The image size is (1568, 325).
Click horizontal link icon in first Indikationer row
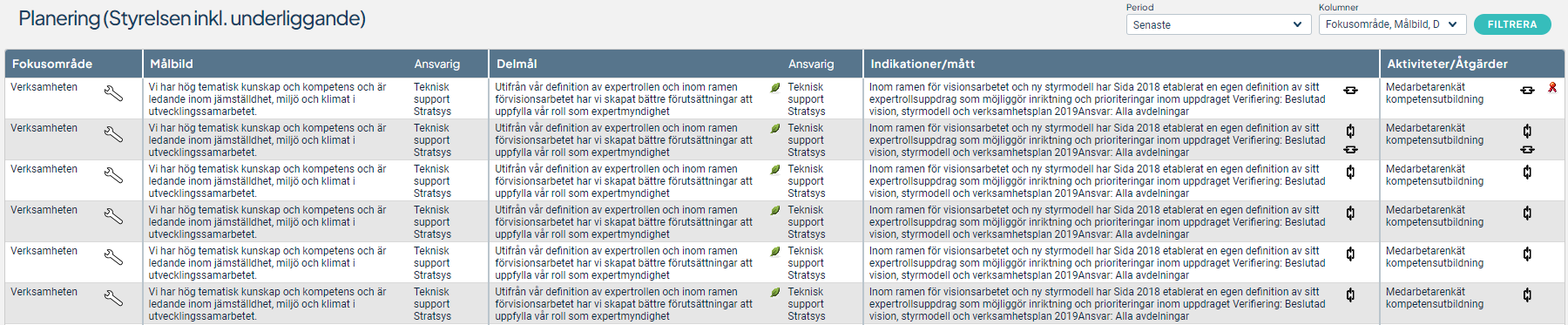coord(1350,90)
